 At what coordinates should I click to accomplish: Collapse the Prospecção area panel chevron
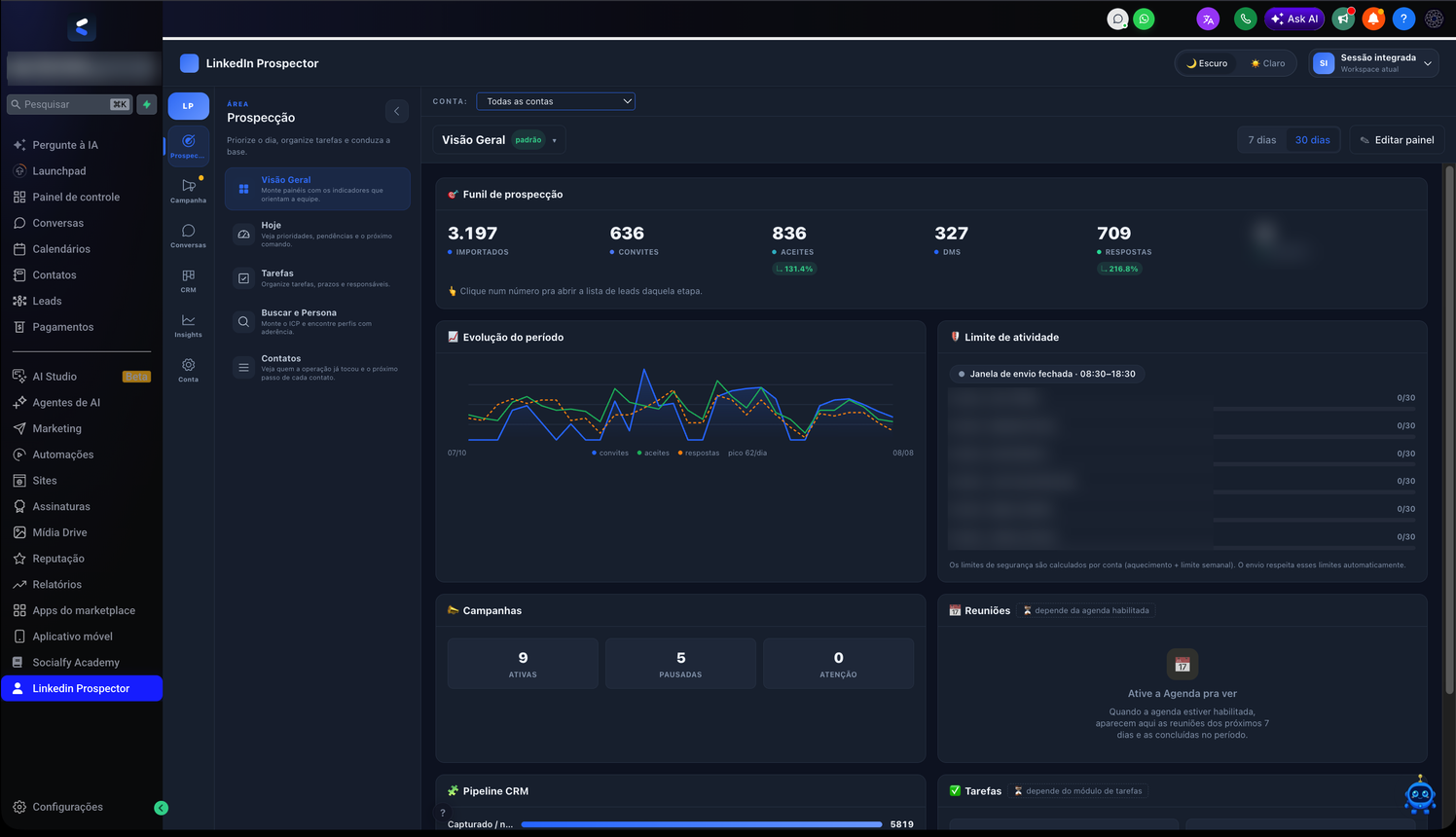[396, 111]
